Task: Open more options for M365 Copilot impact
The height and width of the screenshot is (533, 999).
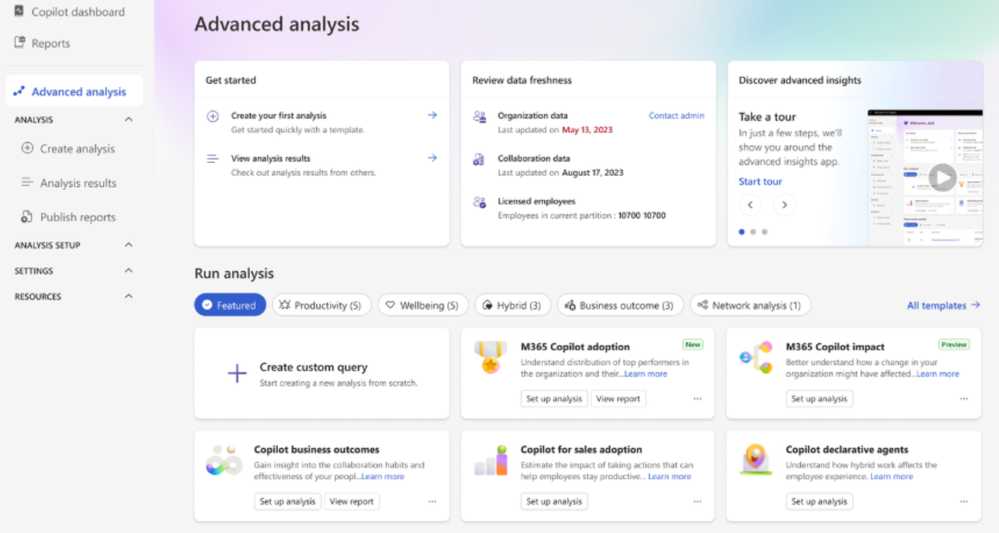Action: point(964,399)
